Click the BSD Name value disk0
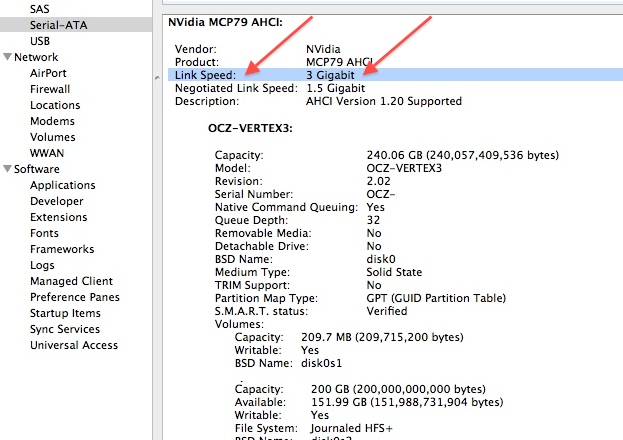623x440 pixels. [381, 259]
